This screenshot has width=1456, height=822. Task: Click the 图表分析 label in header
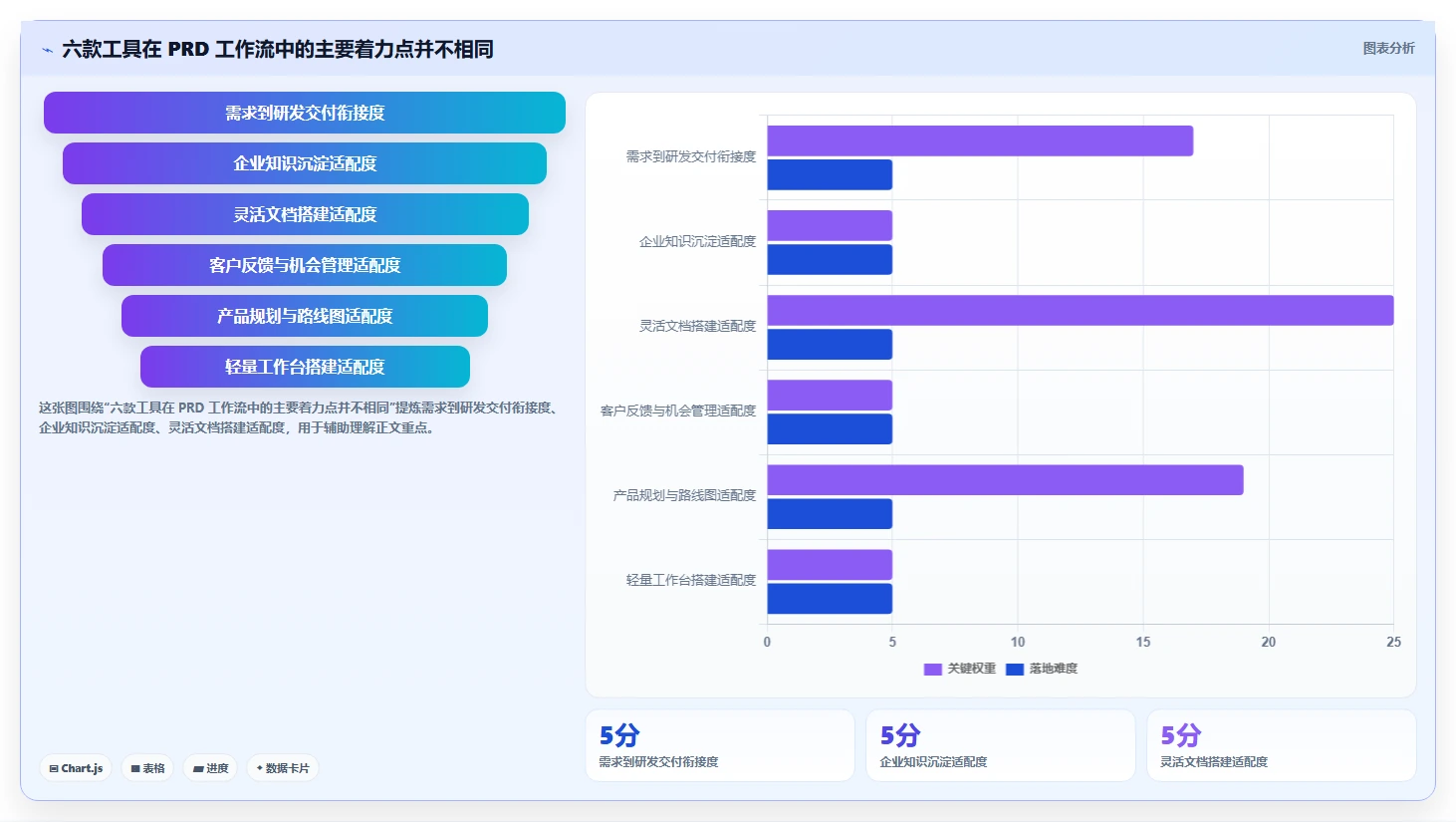(1388, 48)
